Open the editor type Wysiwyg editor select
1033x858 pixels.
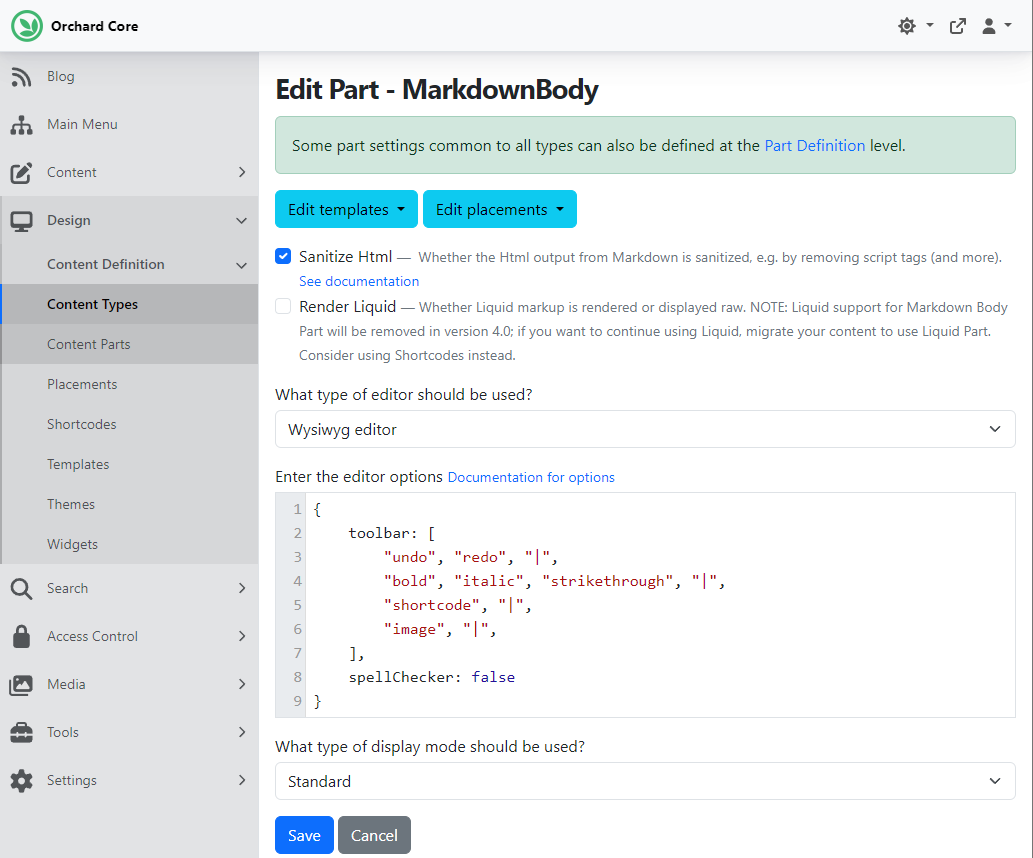pos(645,430)
